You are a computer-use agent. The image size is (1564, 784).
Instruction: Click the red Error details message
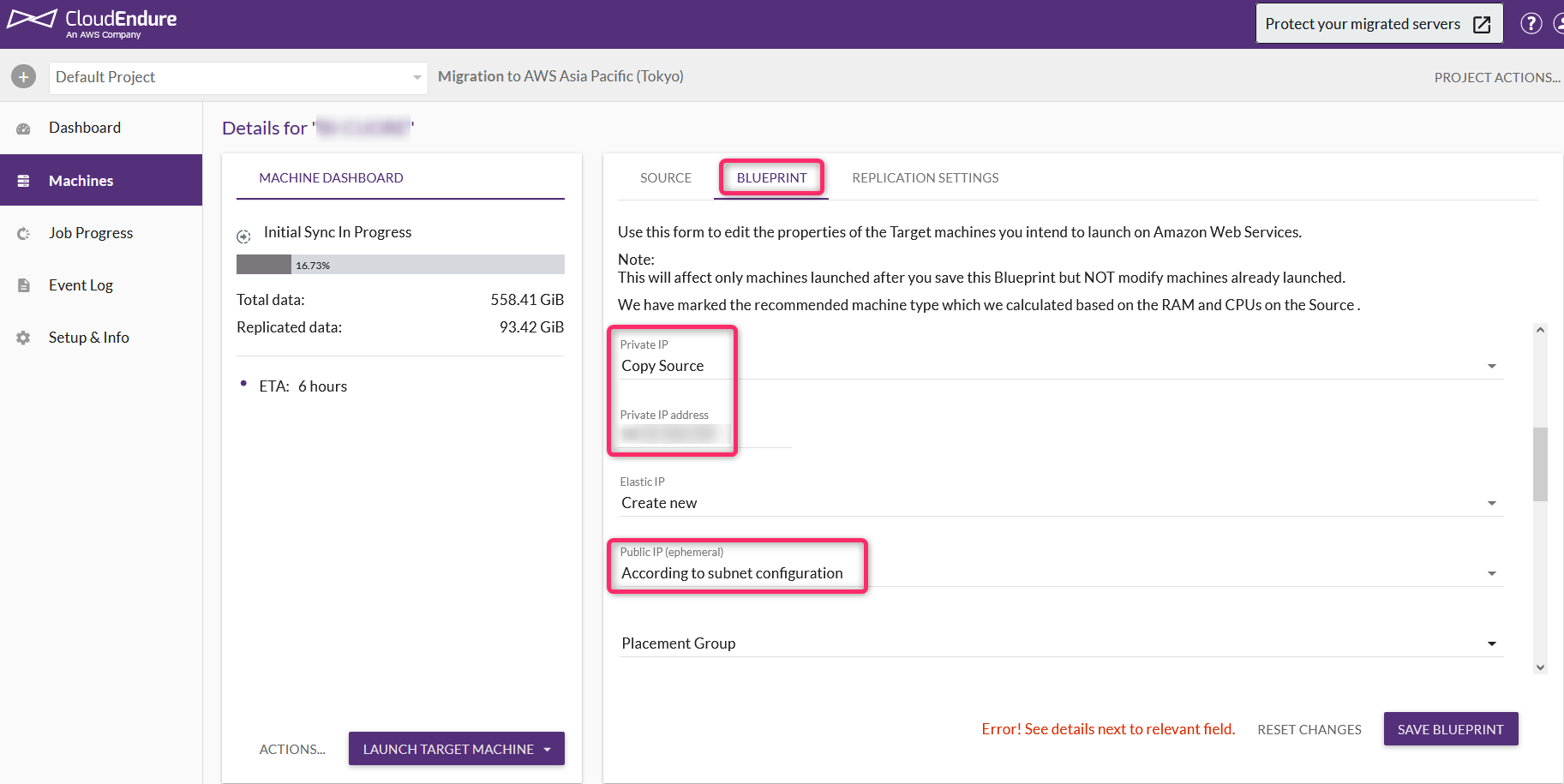click(1108, 729)
